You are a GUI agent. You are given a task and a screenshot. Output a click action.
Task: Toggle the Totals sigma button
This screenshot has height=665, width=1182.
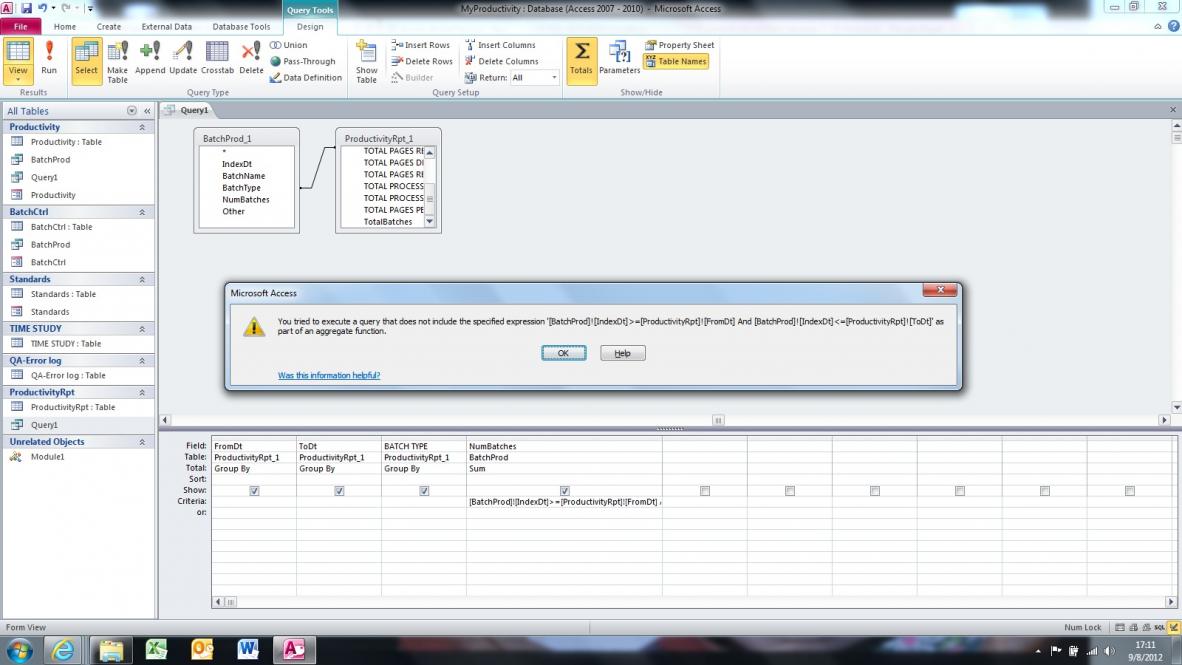tap(581, 61)
